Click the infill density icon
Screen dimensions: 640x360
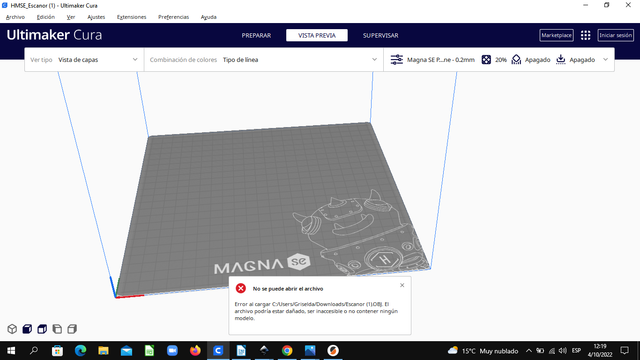click(x=486, y=60)
